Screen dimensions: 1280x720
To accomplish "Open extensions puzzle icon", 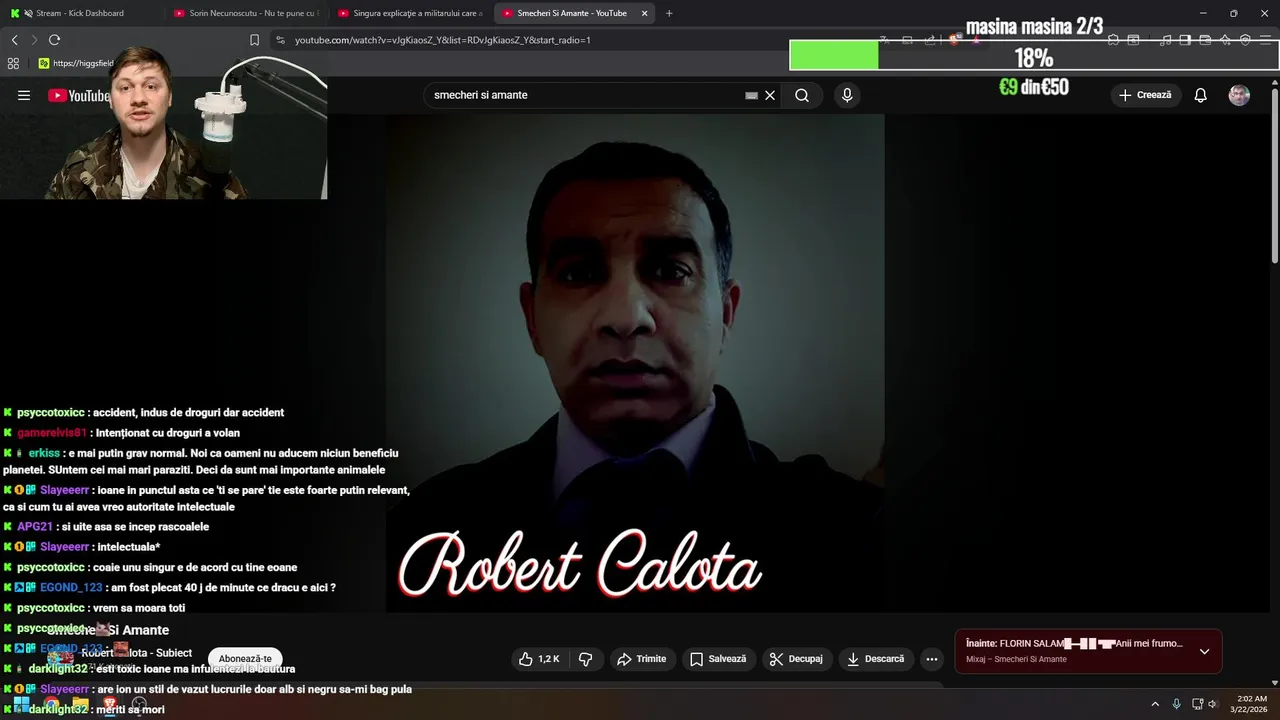I will (1113, 40).
